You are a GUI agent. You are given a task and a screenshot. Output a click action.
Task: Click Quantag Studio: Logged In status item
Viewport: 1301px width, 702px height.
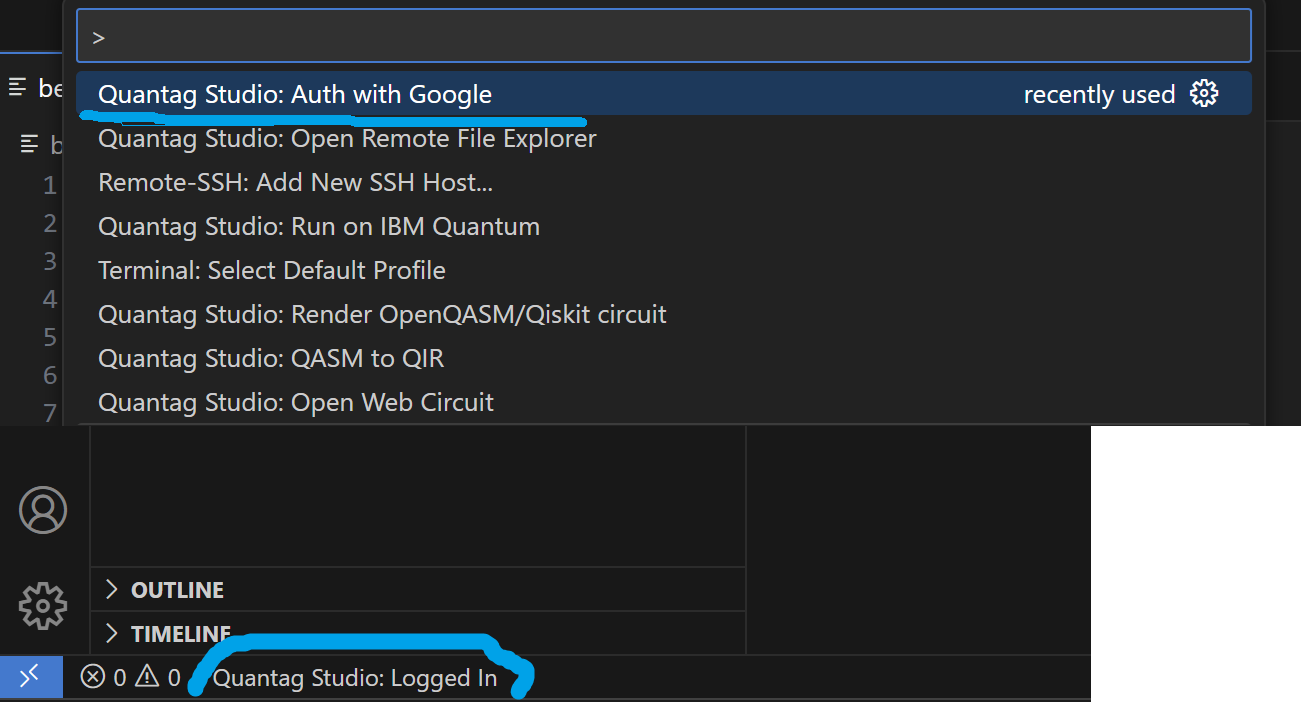[x=355, y=678]
